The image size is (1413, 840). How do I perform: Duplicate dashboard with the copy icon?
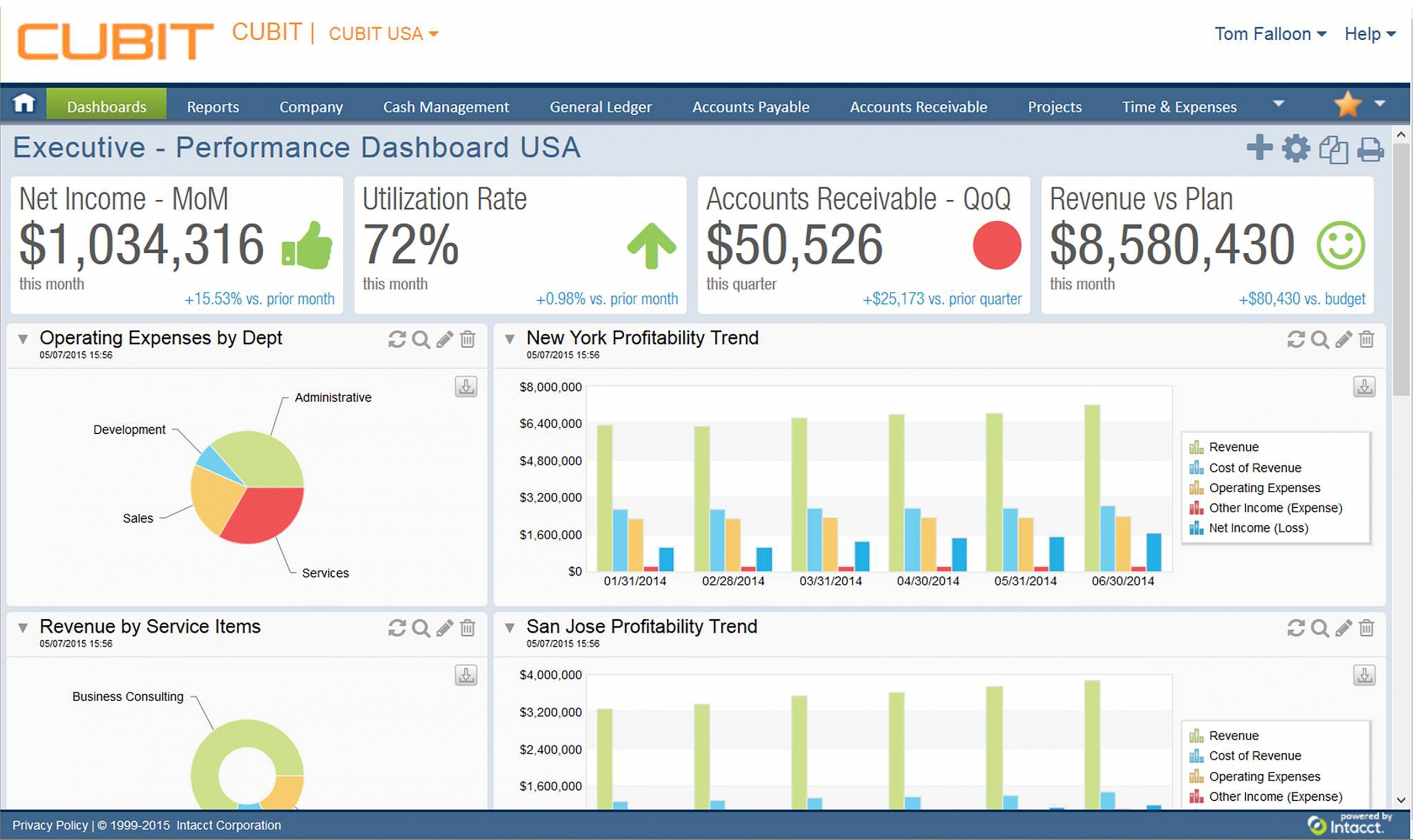tap(1333, 150)
